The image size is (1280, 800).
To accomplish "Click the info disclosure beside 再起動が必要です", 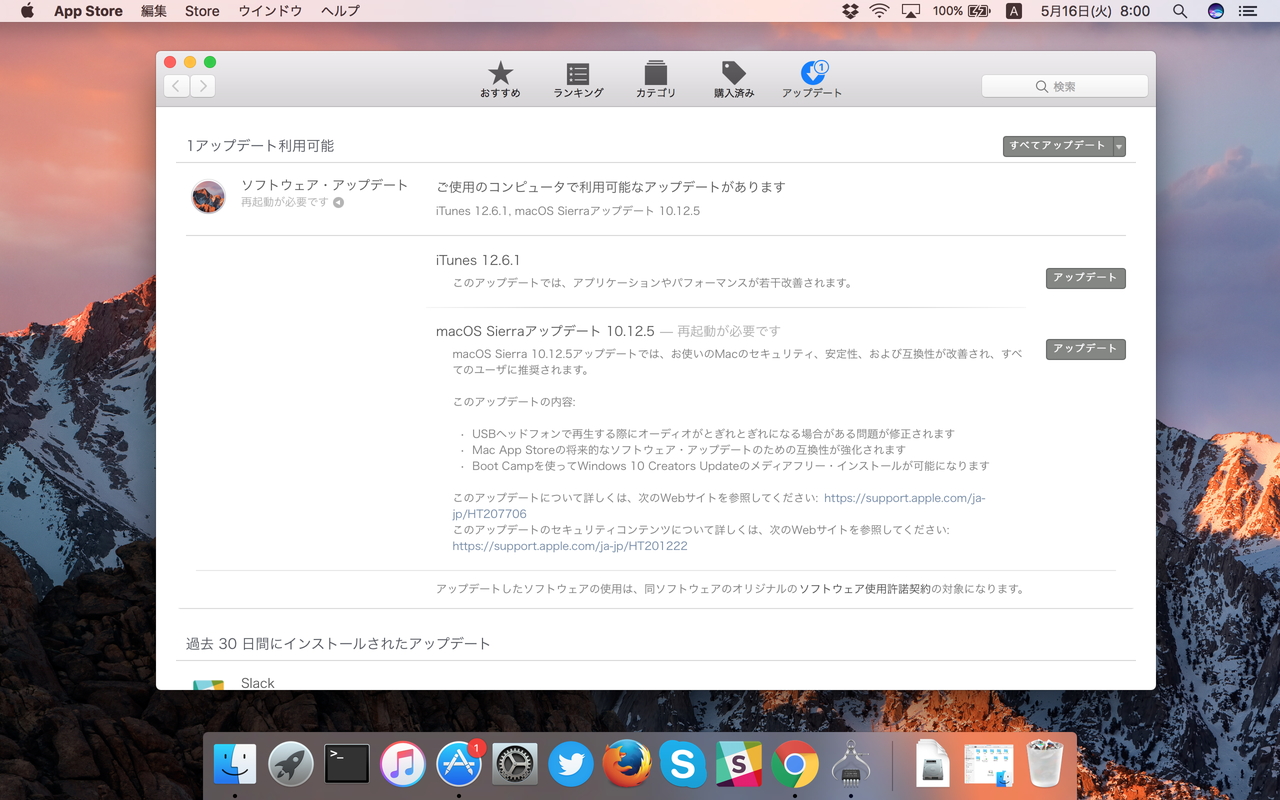I will pos(338,200).
